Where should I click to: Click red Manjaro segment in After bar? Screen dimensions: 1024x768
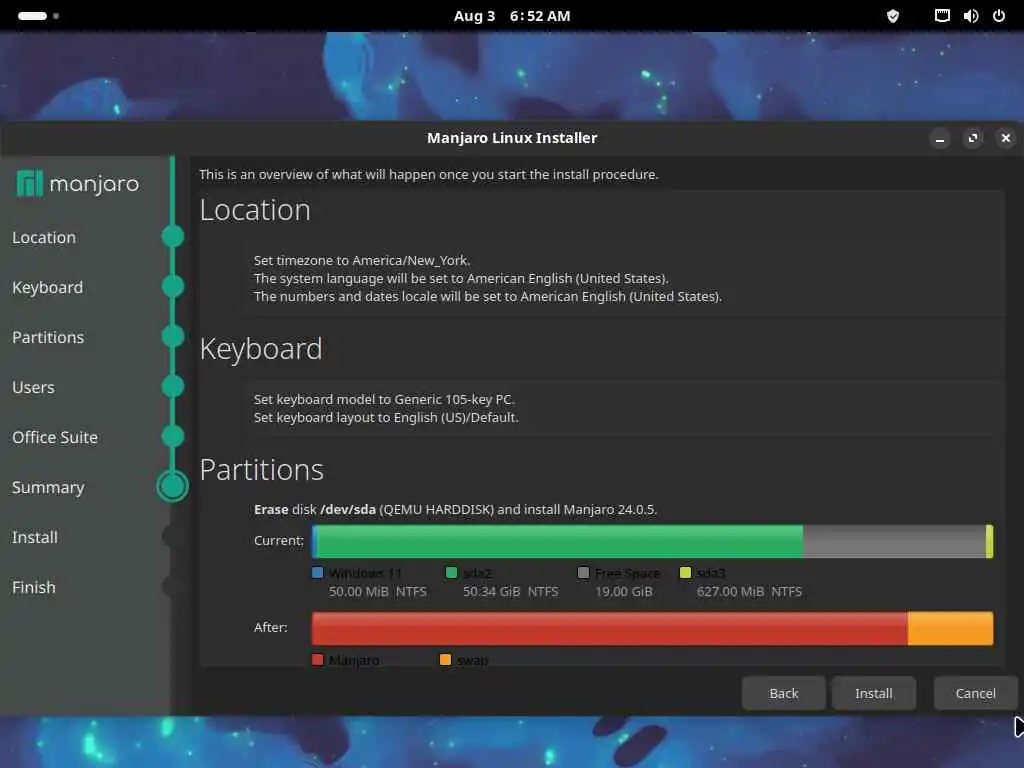[609, 628]
